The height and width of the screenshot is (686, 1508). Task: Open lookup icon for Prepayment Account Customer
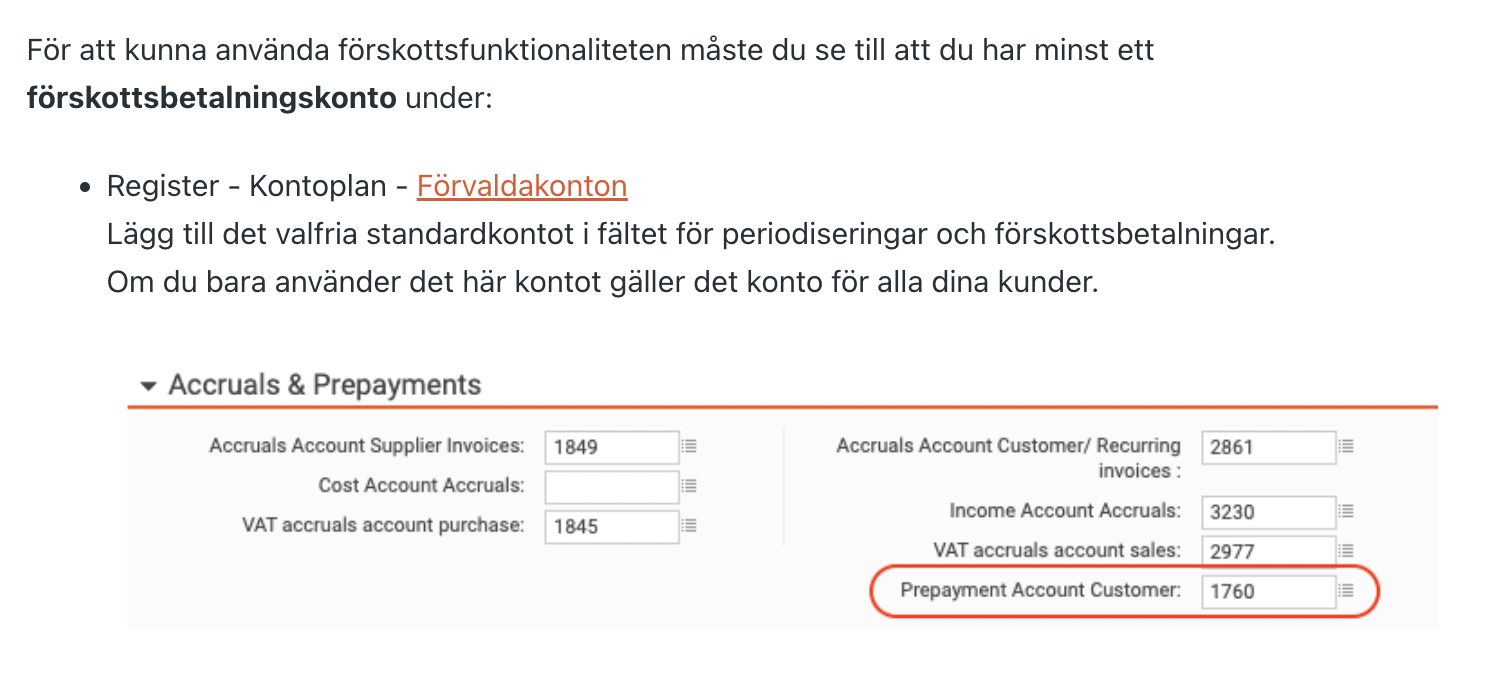pyautogui.click(x=1347, y=590)
